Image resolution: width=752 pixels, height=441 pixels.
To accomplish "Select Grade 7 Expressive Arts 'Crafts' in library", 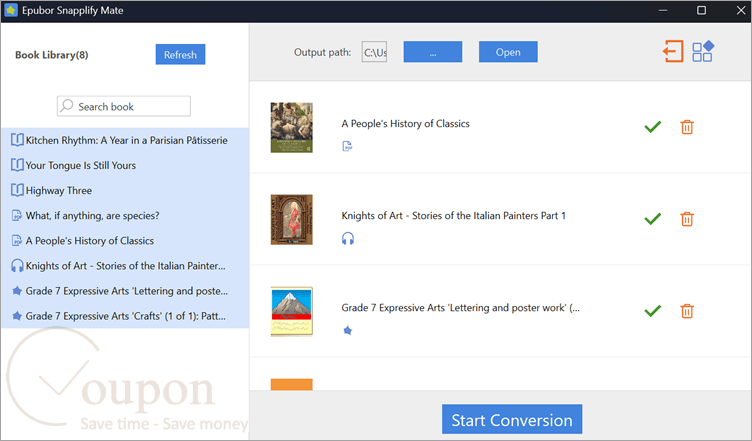I will (x=125, y=316).
